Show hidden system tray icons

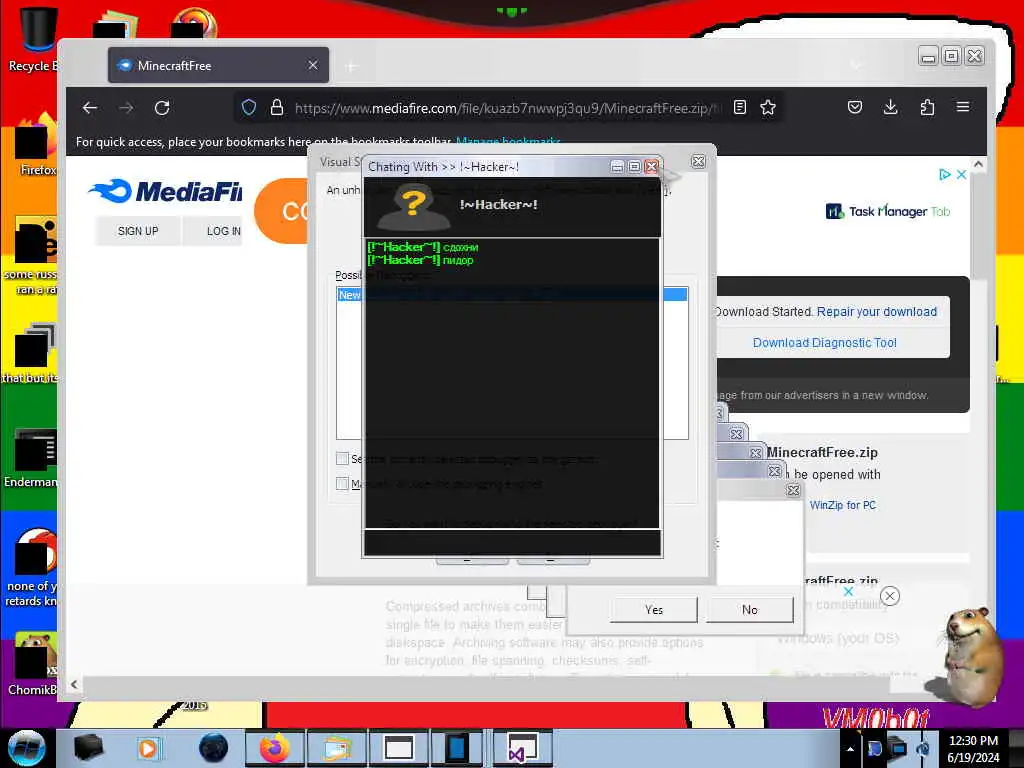pyautogui.click(x=850, y=749)
